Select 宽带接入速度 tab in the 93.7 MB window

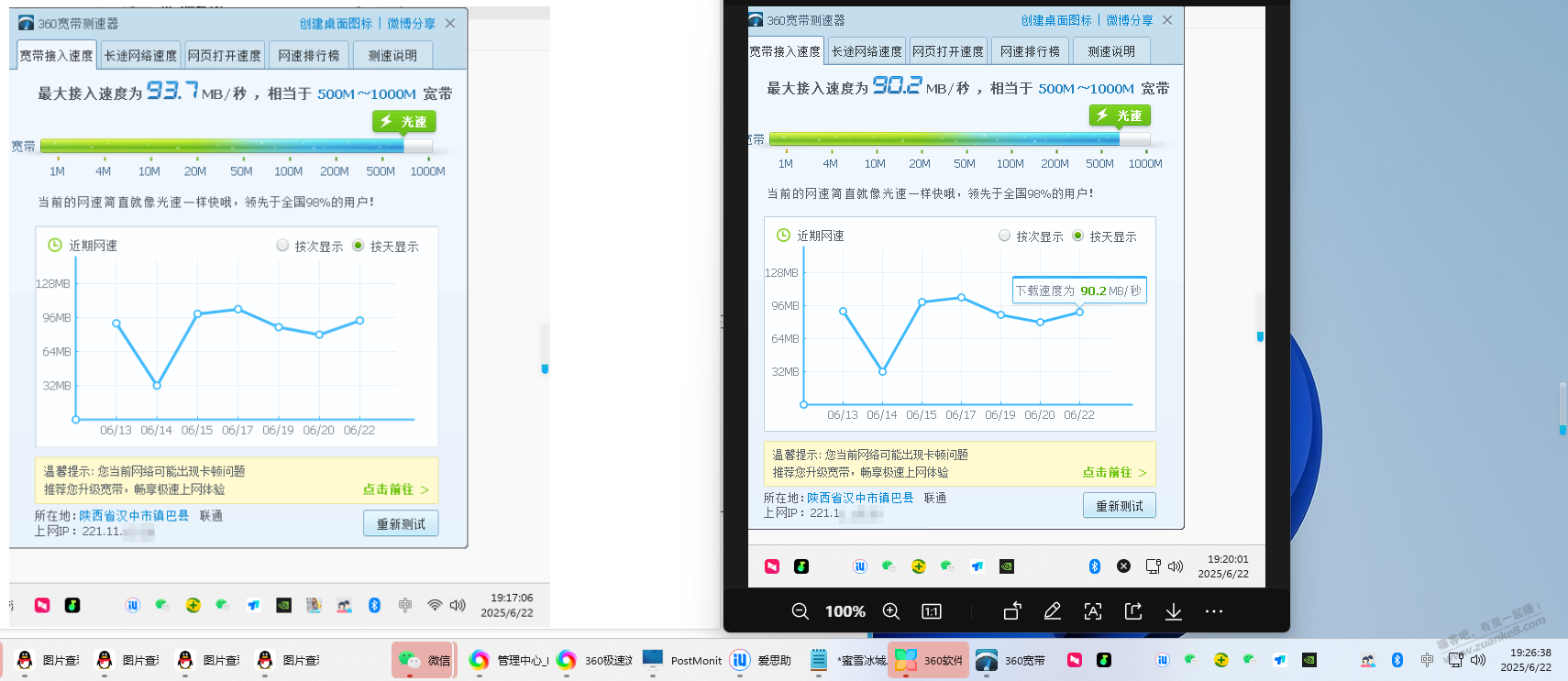tap(56, 55)
